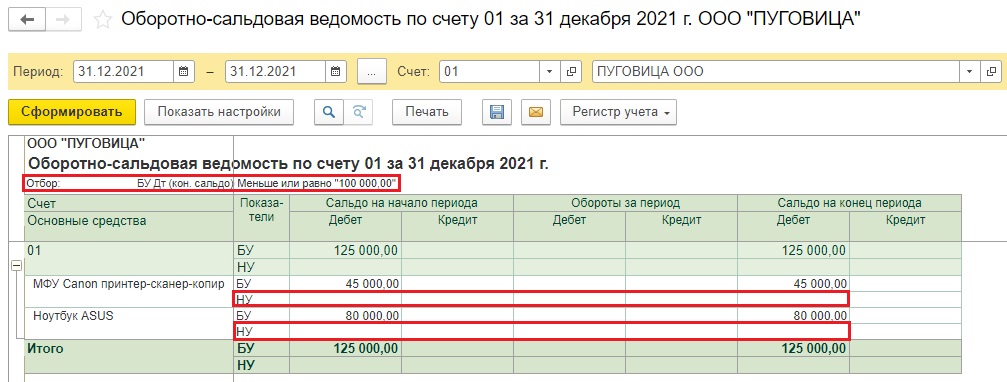
Task: Open the account 01 open-form icon
Action: point(571,72)
